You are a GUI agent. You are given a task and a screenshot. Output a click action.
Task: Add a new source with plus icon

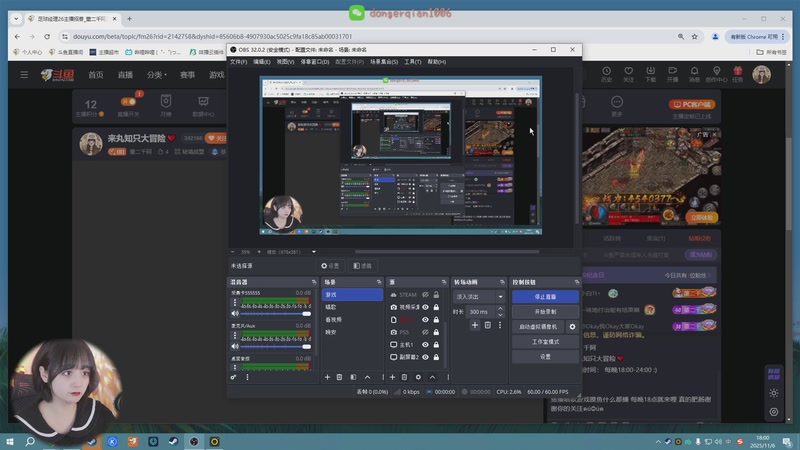point(392,377)
